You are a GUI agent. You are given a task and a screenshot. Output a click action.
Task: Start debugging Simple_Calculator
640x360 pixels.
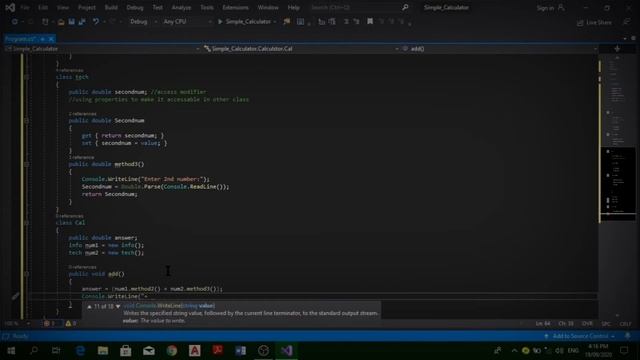coord(247,21)
